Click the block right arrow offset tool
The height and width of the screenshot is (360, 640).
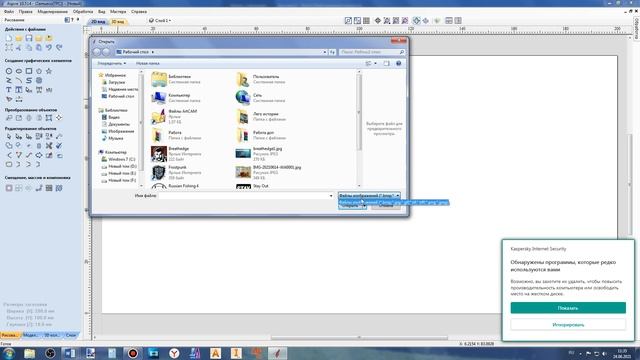(x=39, y=155)
